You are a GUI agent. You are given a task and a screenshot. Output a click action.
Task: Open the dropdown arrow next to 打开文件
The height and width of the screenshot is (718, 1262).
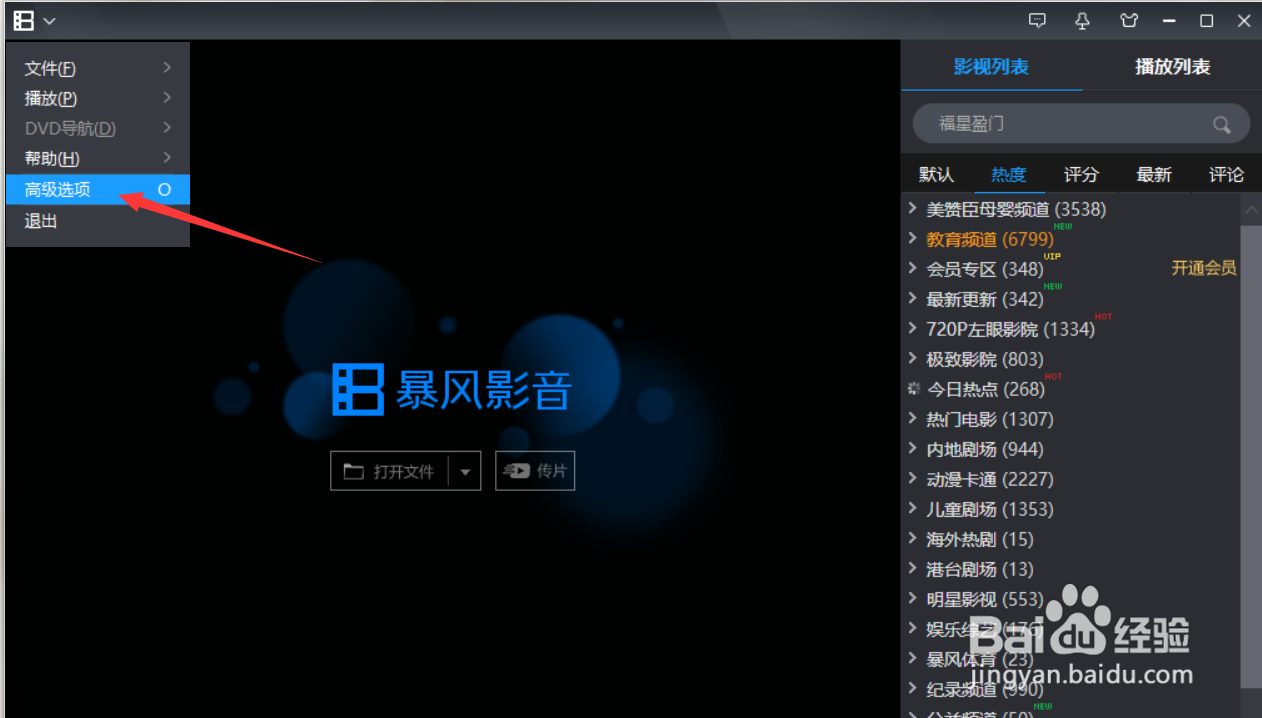click(465, 471)
